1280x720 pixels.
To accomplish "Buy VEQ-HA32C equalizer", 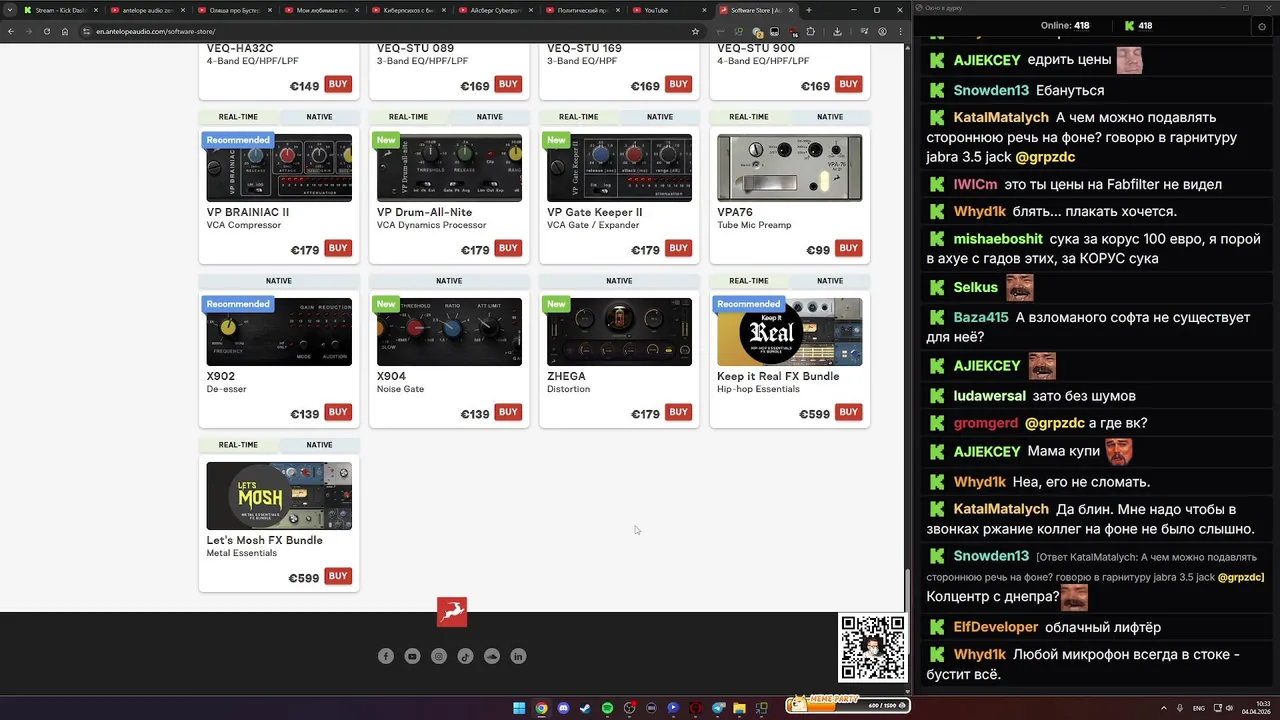I will click(338, 84).
